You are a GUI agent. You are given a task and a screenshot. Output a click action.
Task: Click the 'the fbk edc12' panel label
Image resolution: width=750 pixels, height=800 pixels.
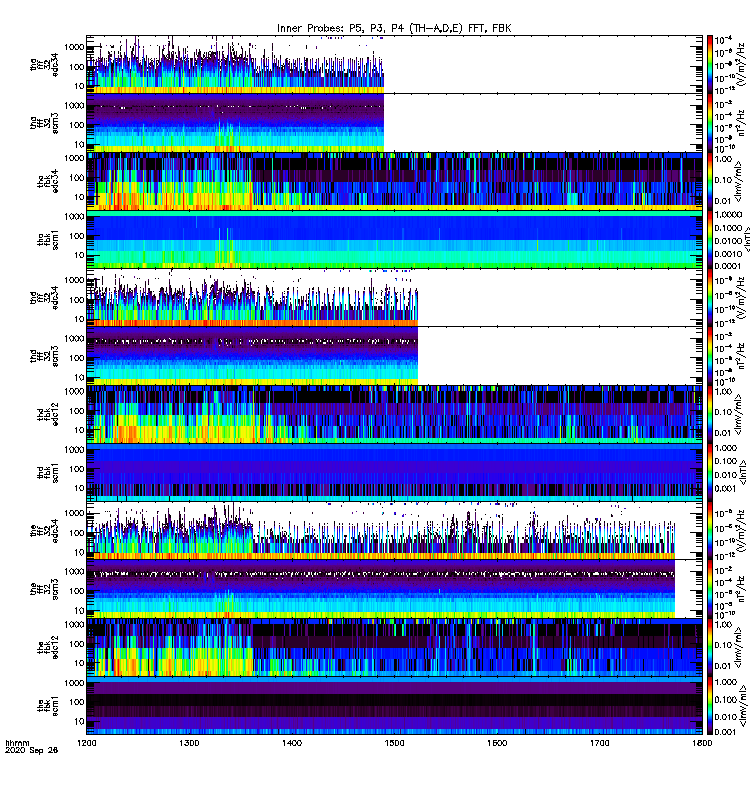point(48,647)
